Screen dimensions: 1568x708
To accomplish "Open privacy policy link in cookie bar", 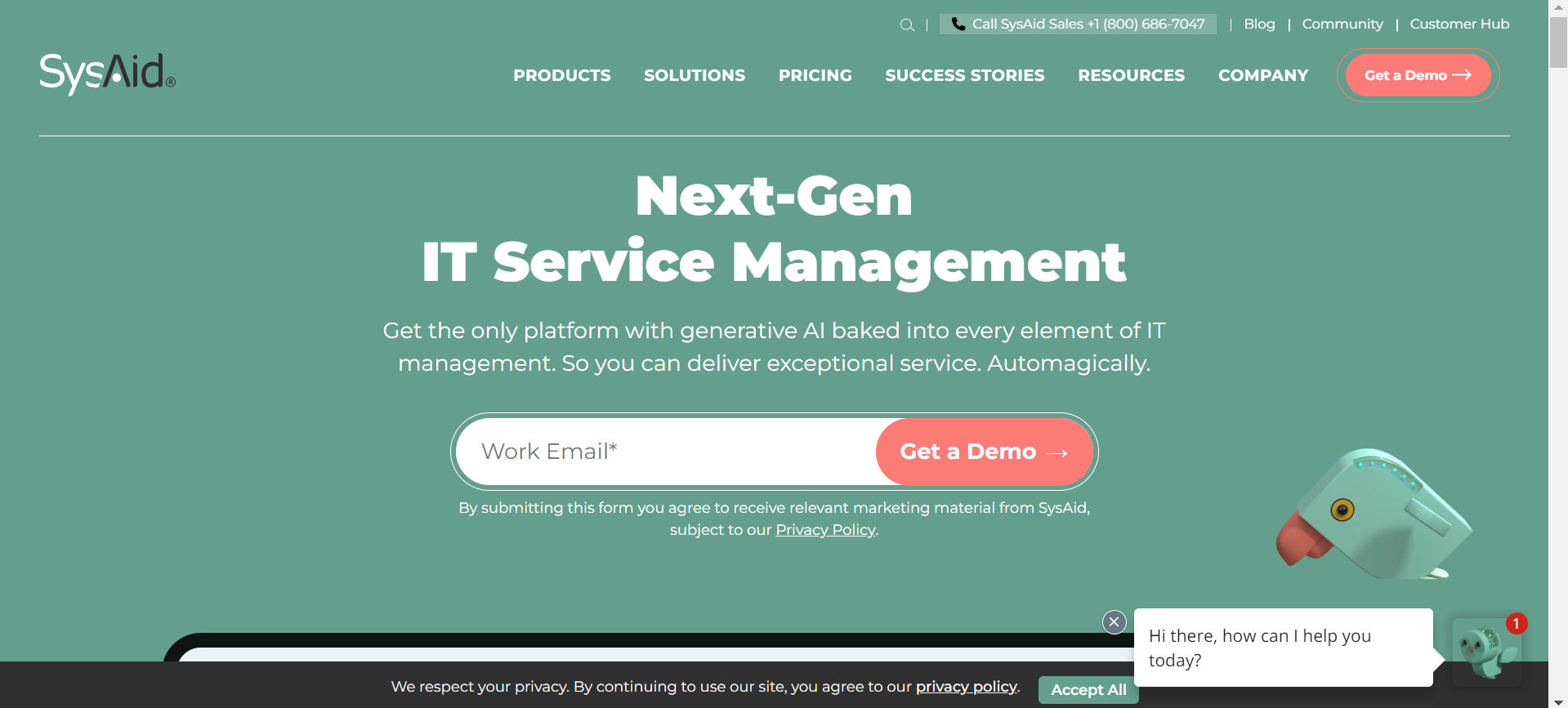I will [x=967, y=687].
